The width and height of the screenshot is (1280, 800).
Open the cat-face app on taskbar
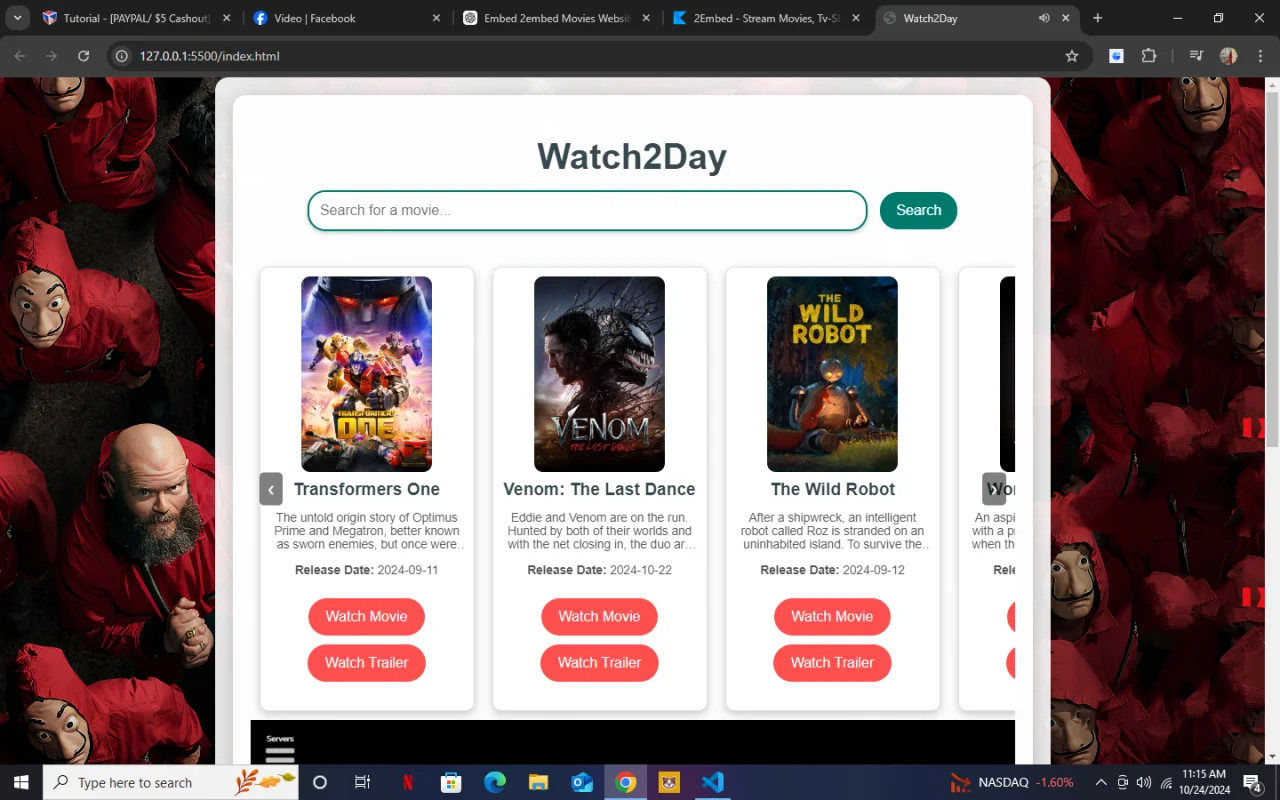(x=669, y=782)
